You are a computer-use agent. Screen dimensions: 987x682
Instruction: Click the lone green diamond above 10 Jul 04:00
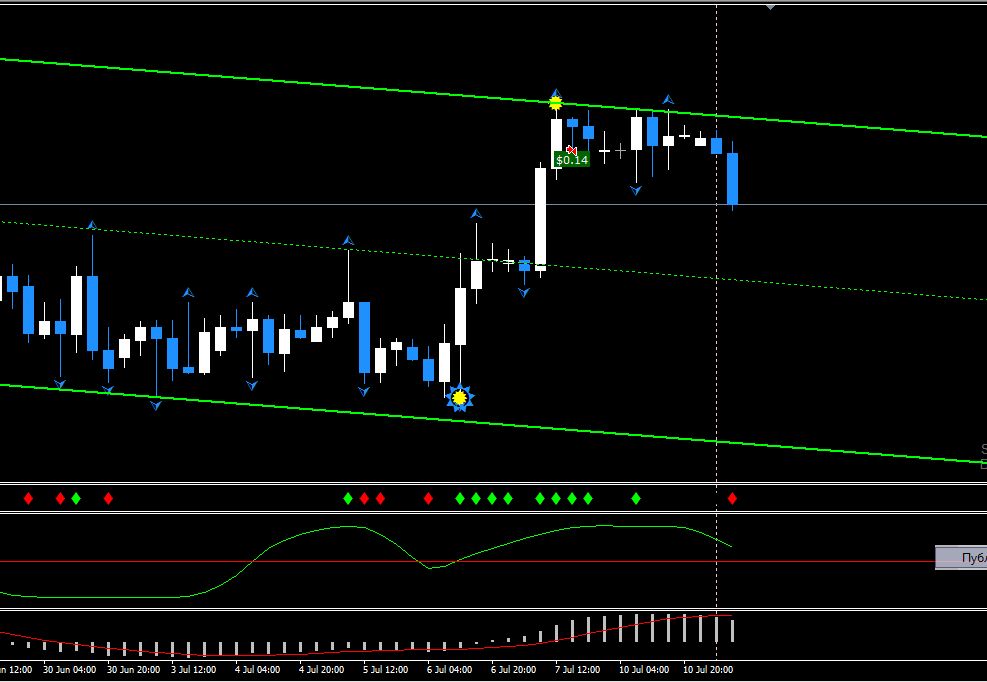click(x=636, y=499)
